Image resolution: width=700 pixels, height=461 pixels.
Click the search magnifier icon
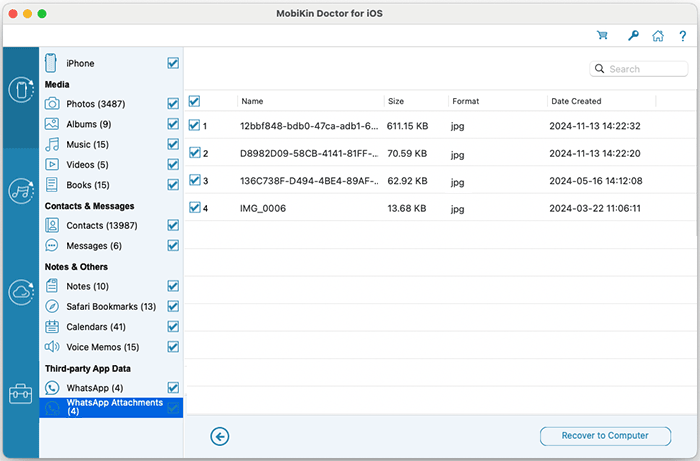pyautogui.click(x=600, y=69)
